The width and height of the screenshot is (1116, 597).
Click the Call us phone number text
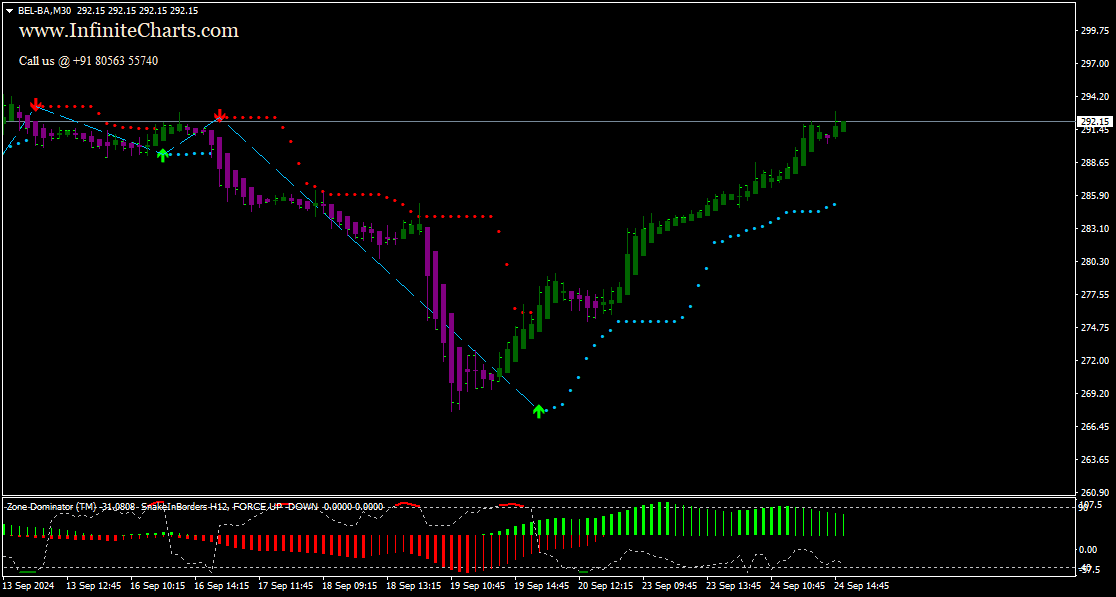(x=88, y=61)
